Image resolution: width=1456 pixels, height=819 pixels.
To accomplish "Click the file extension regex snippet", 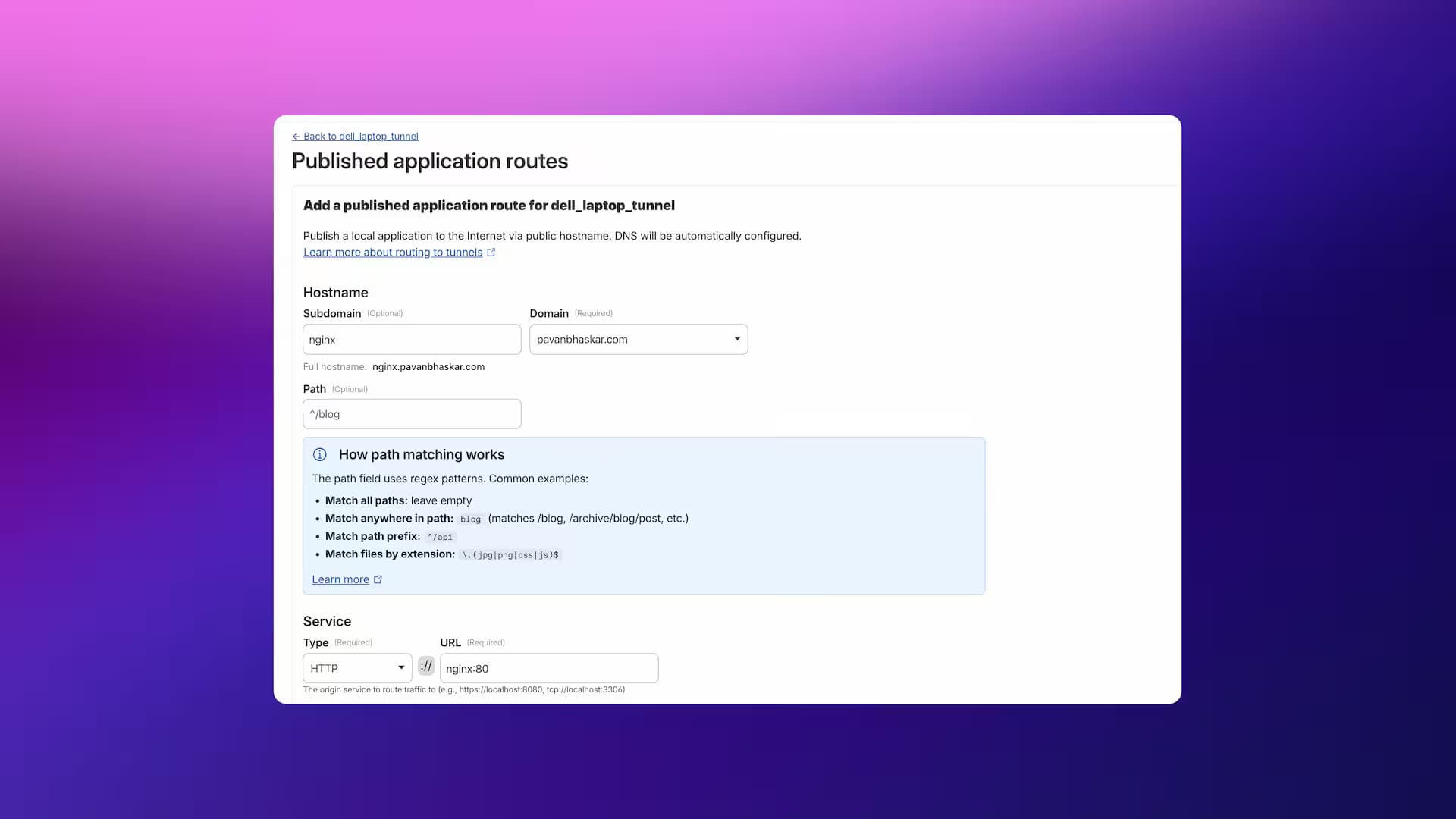I will click(510, 555).
